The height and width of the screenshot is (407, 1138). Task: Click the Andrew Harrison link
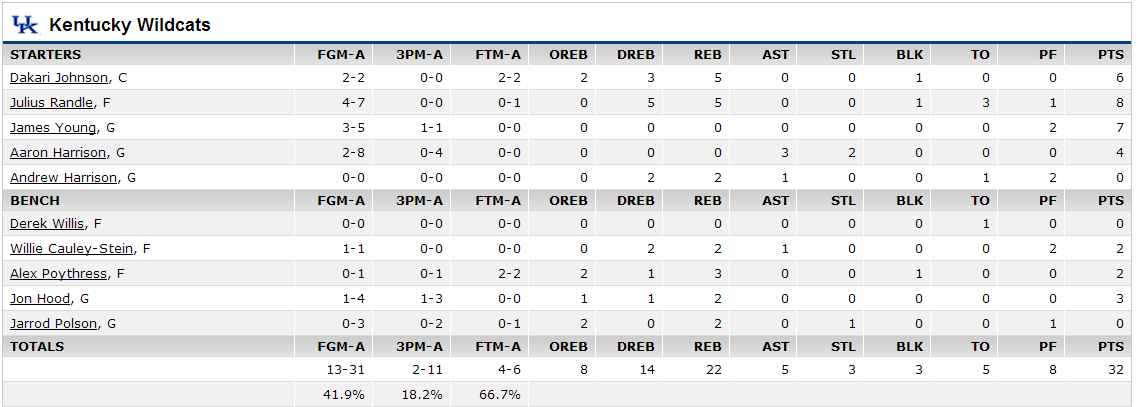[x=63, y=177]
